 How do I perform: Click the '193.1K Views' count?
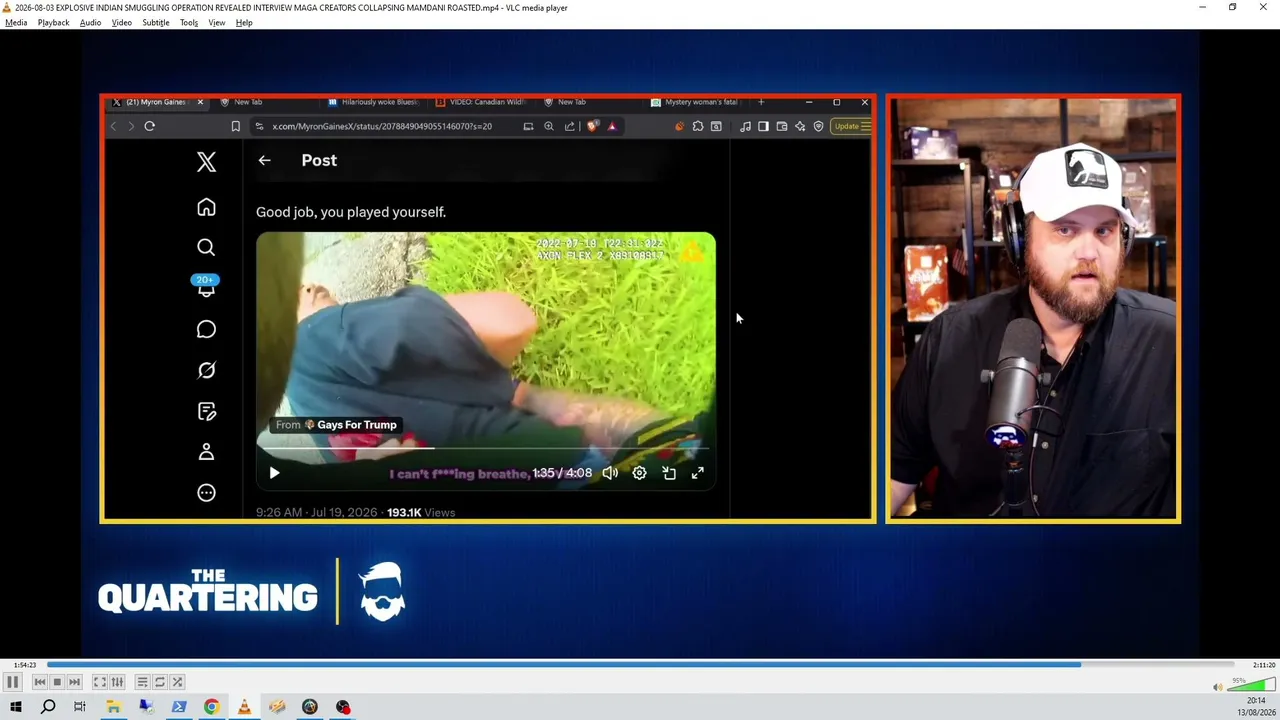421,512
